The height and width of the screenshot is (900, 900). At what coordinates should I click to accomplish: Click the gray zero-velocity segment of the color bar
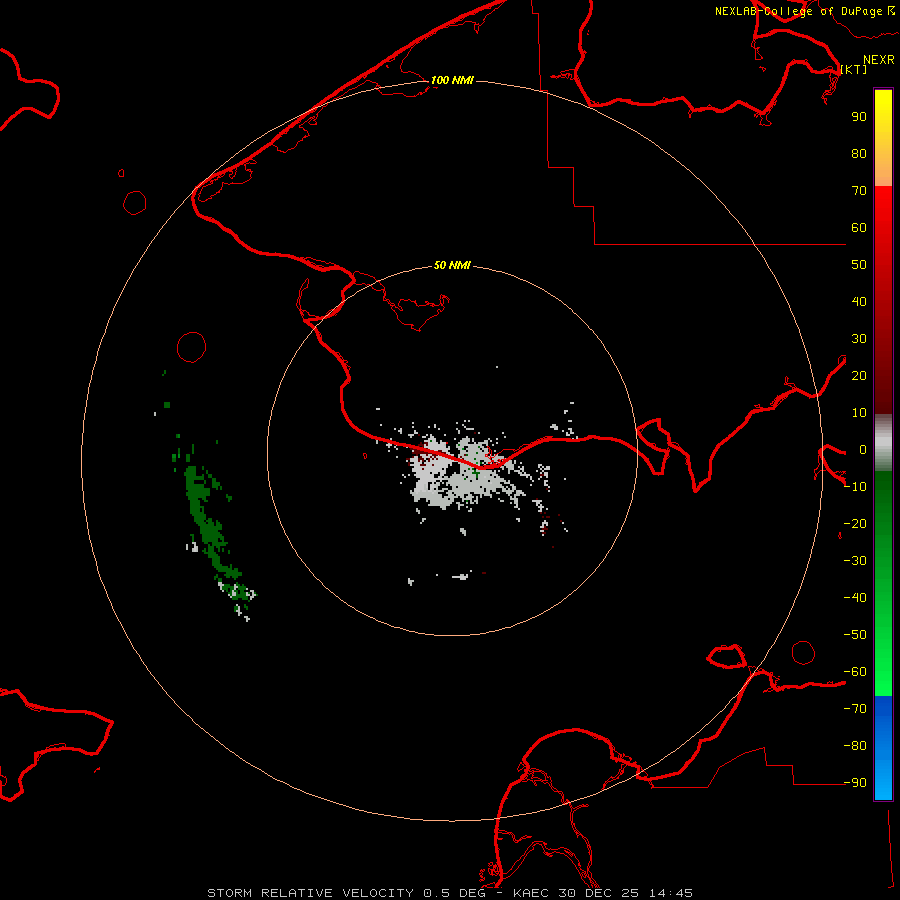(883, 443)
